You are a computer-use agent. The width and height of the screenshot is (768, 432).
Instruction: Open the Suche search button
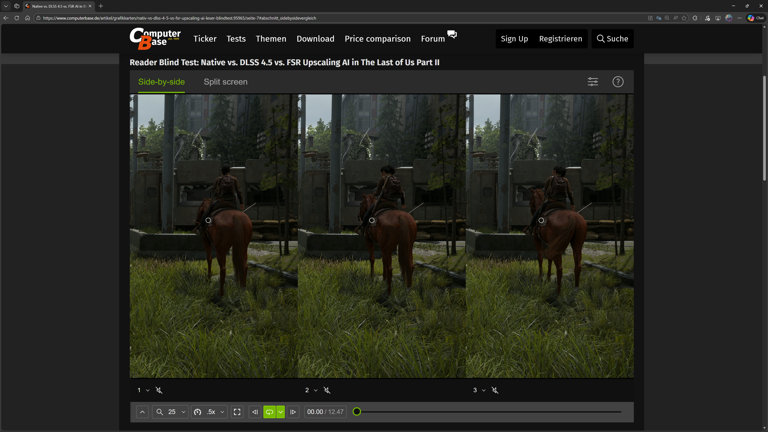tap(612, 39)
